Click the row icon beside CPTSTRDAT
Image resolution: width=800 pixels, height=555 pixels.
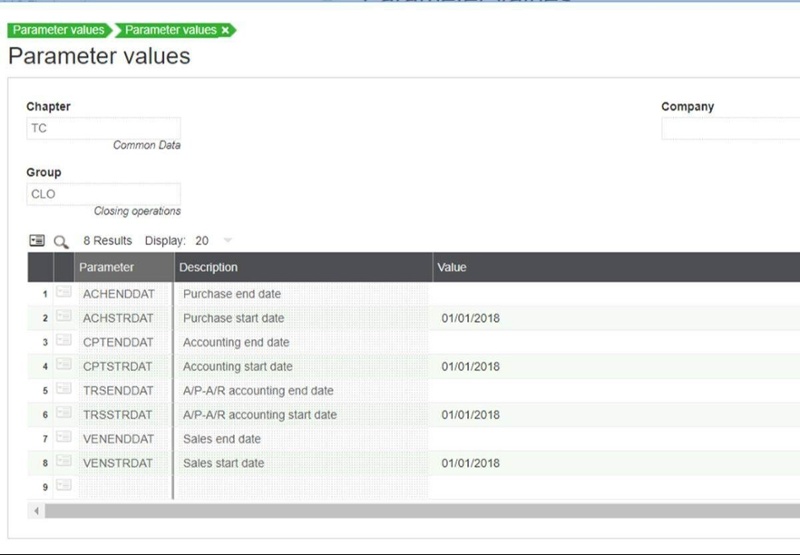tap(63, 366)
